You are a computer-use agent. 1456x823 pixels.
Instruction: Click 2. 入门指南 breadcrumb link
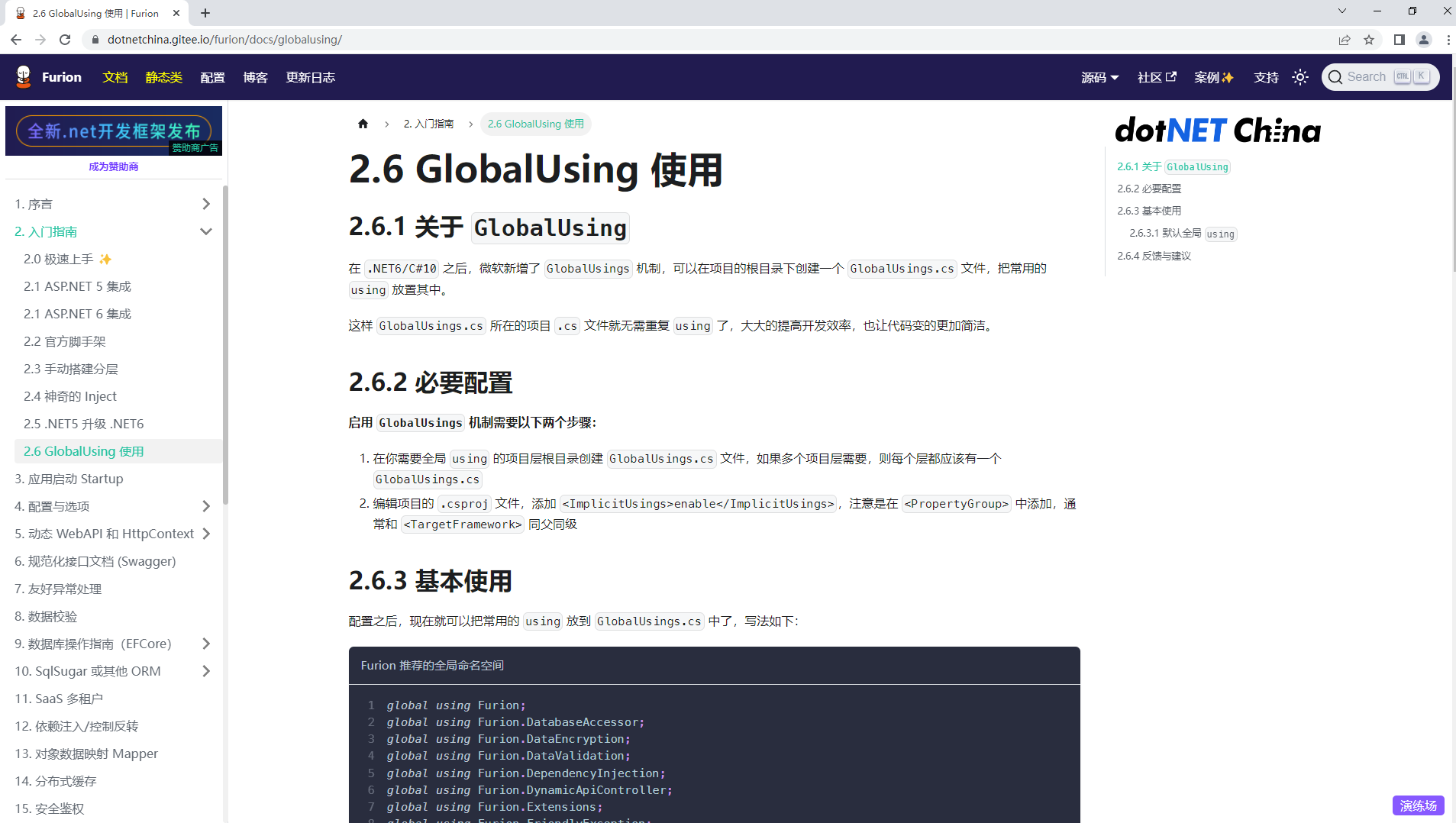tap(428, 124)
